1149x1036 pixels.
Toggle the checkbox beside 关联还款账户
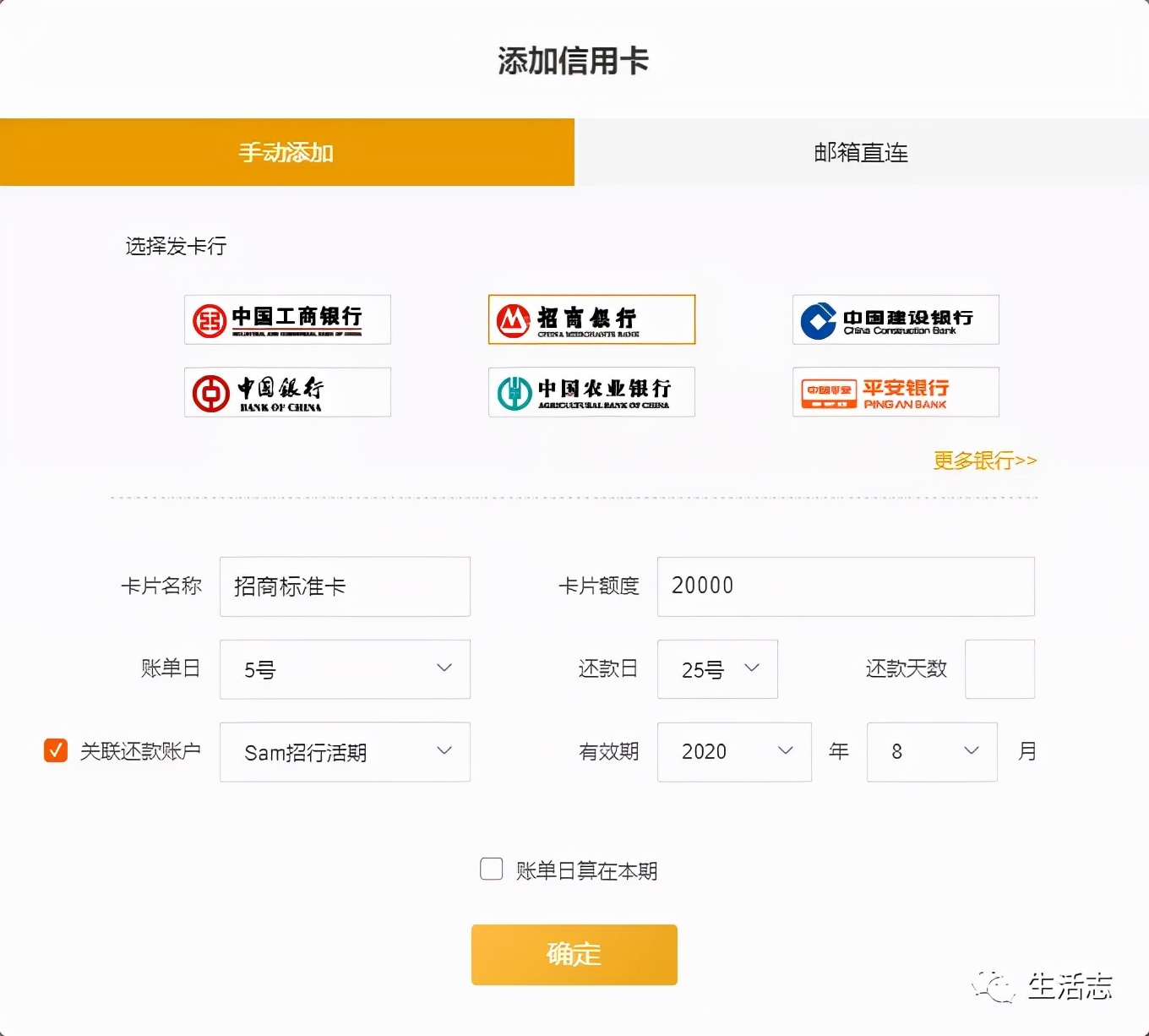click(55, 750)
